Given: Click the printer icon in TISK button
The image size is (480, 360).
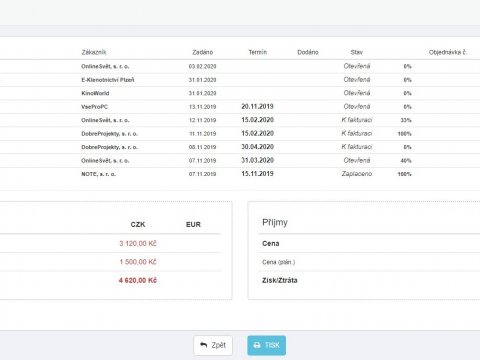Looking at the screenshot, I should click(x=257, y=345).
